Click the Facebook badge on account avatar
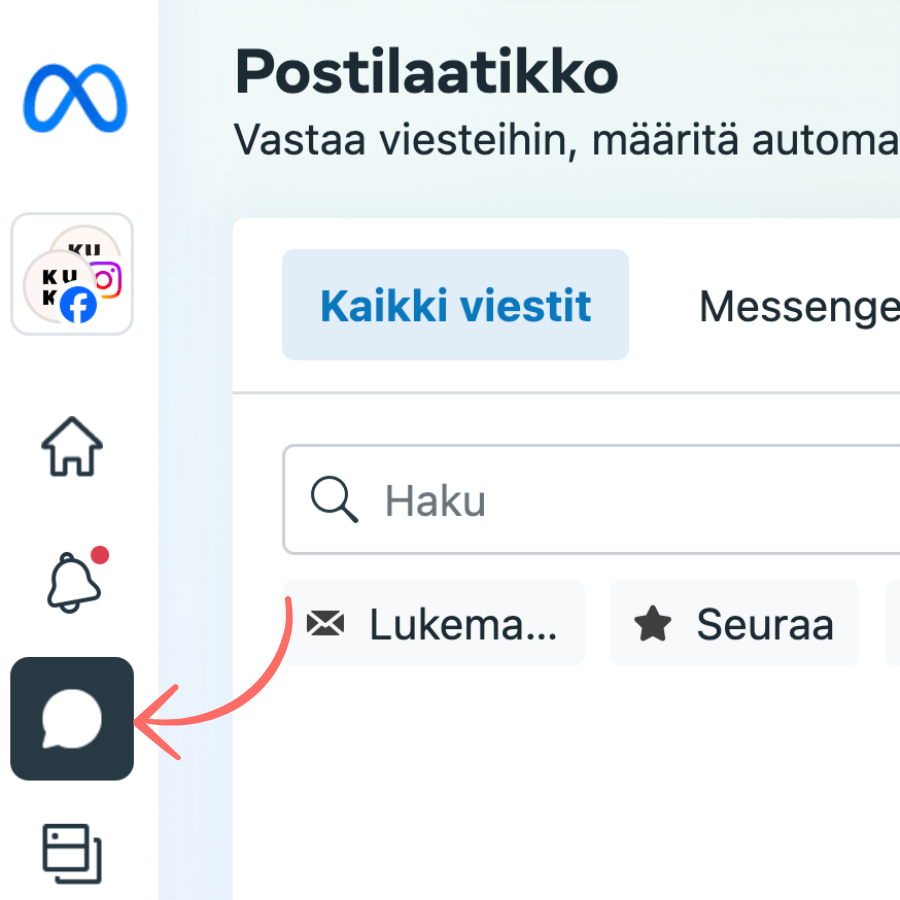 coord(79,305)
